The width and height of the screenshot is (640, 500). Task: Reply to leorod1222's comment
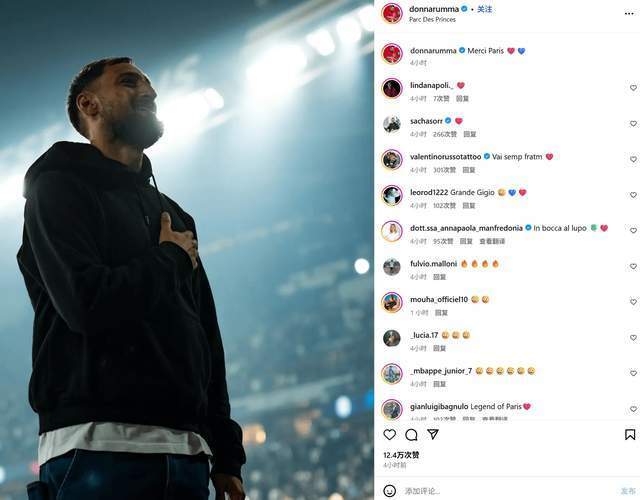pos(469,206)
